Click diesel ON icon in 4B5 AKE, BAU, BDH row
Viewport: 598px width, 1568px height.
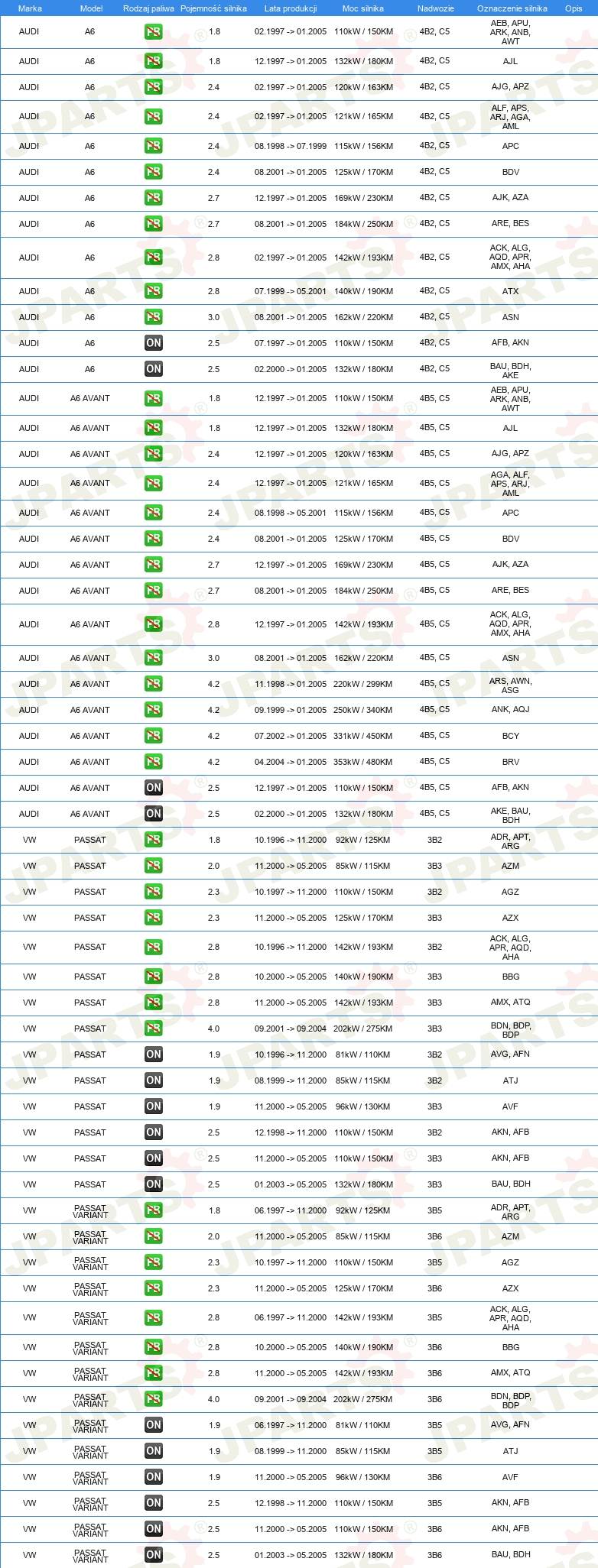pyautogui.click(x=153, y=814)
